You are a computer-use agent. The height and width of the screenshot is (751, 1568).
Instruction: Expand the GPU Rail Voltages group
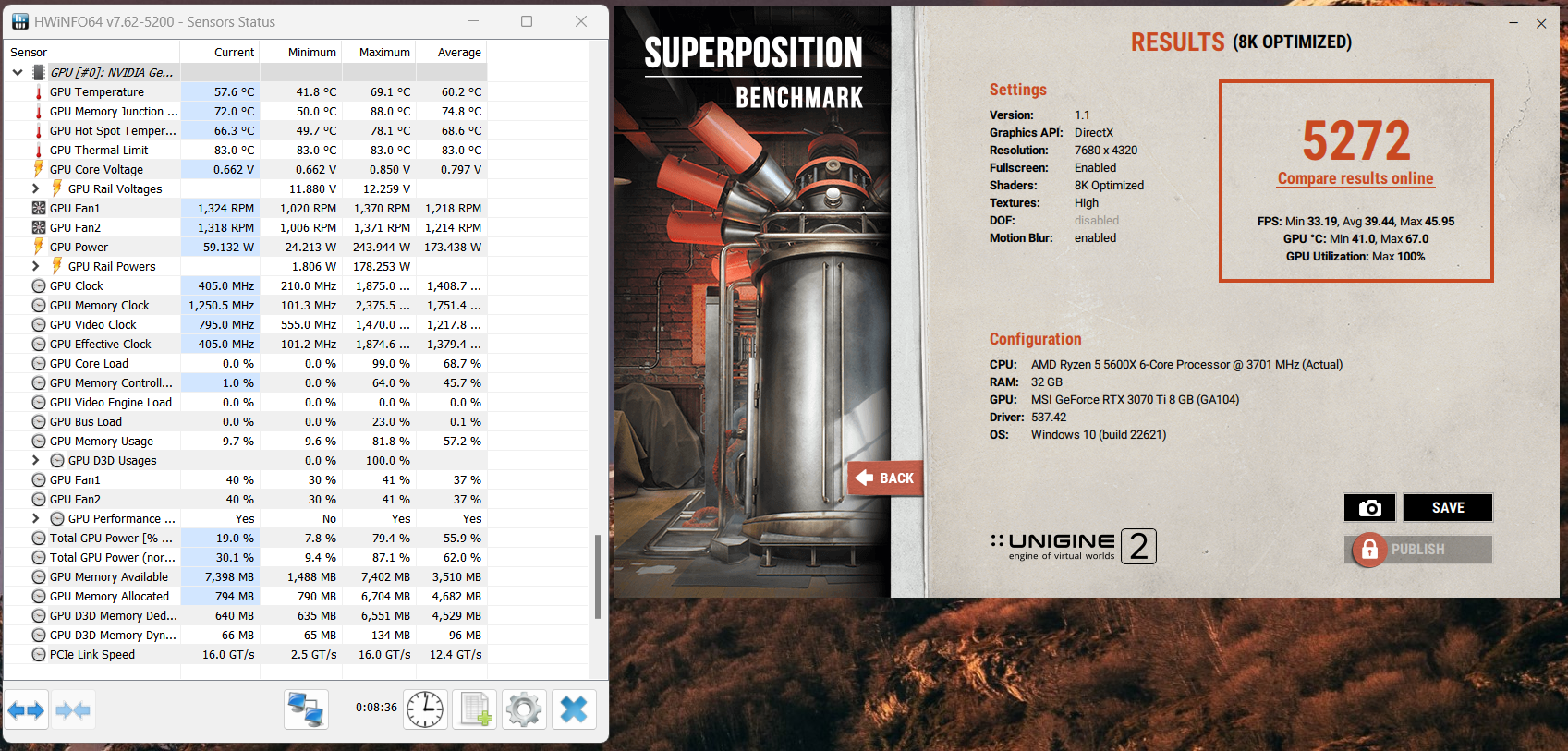(36, 188)
